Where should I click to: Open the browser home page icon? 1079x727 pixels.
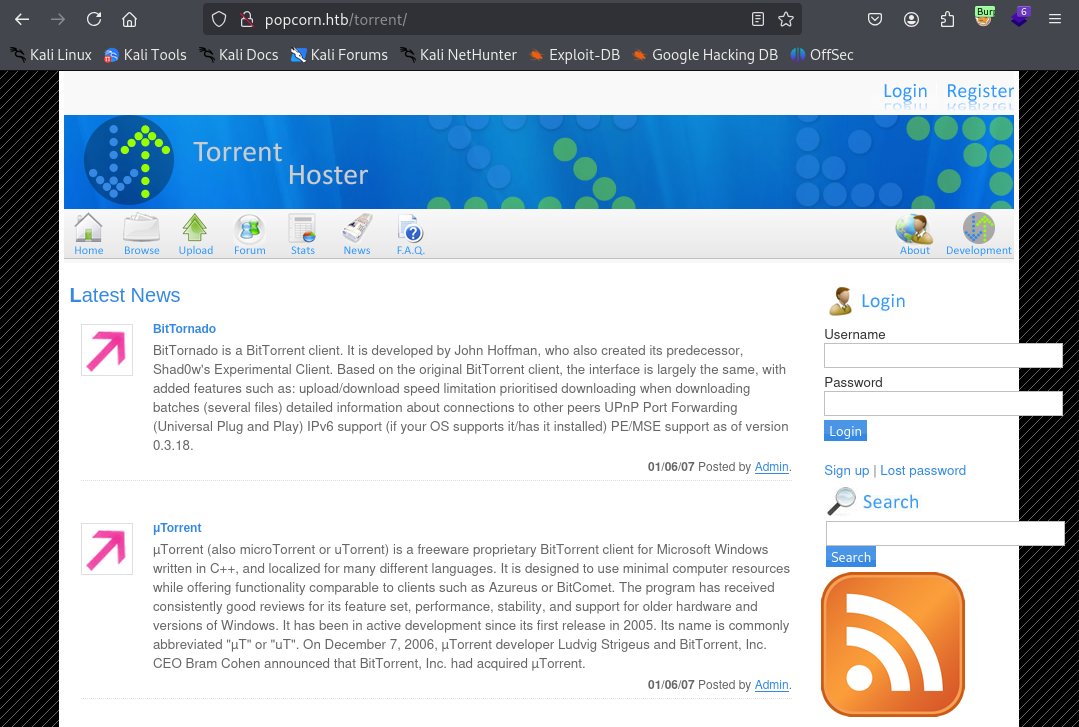pos(129,19)
